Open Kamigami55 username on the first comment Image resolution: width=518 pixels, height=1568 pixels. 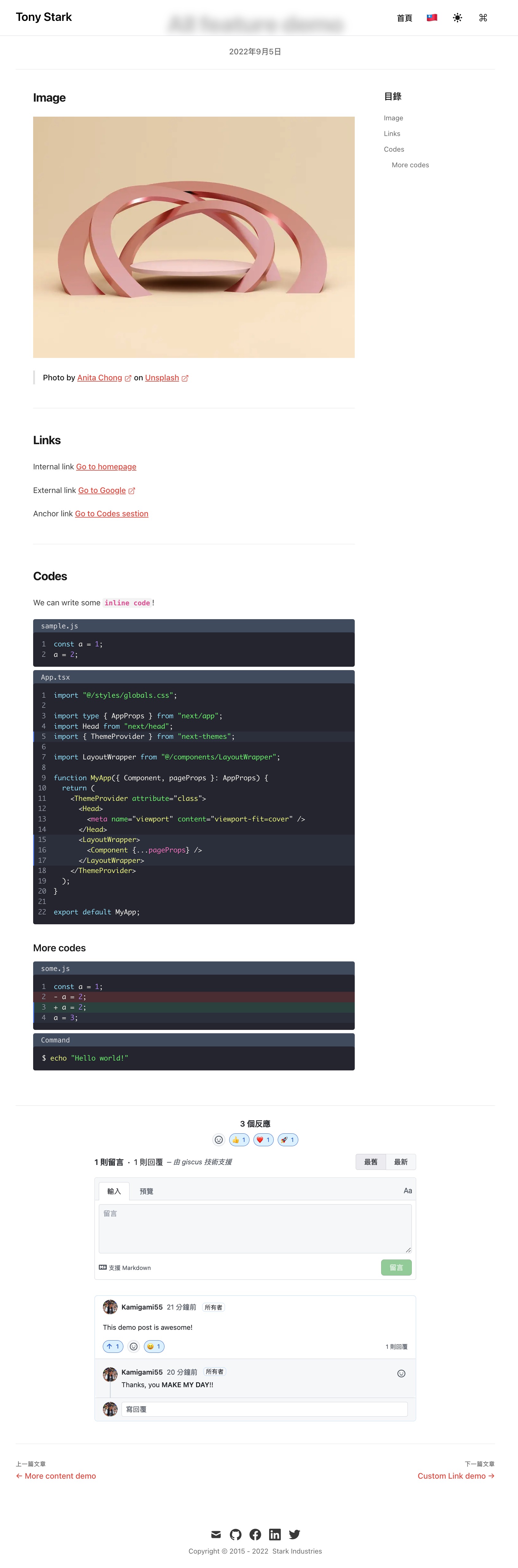(x=142, y=1307)
